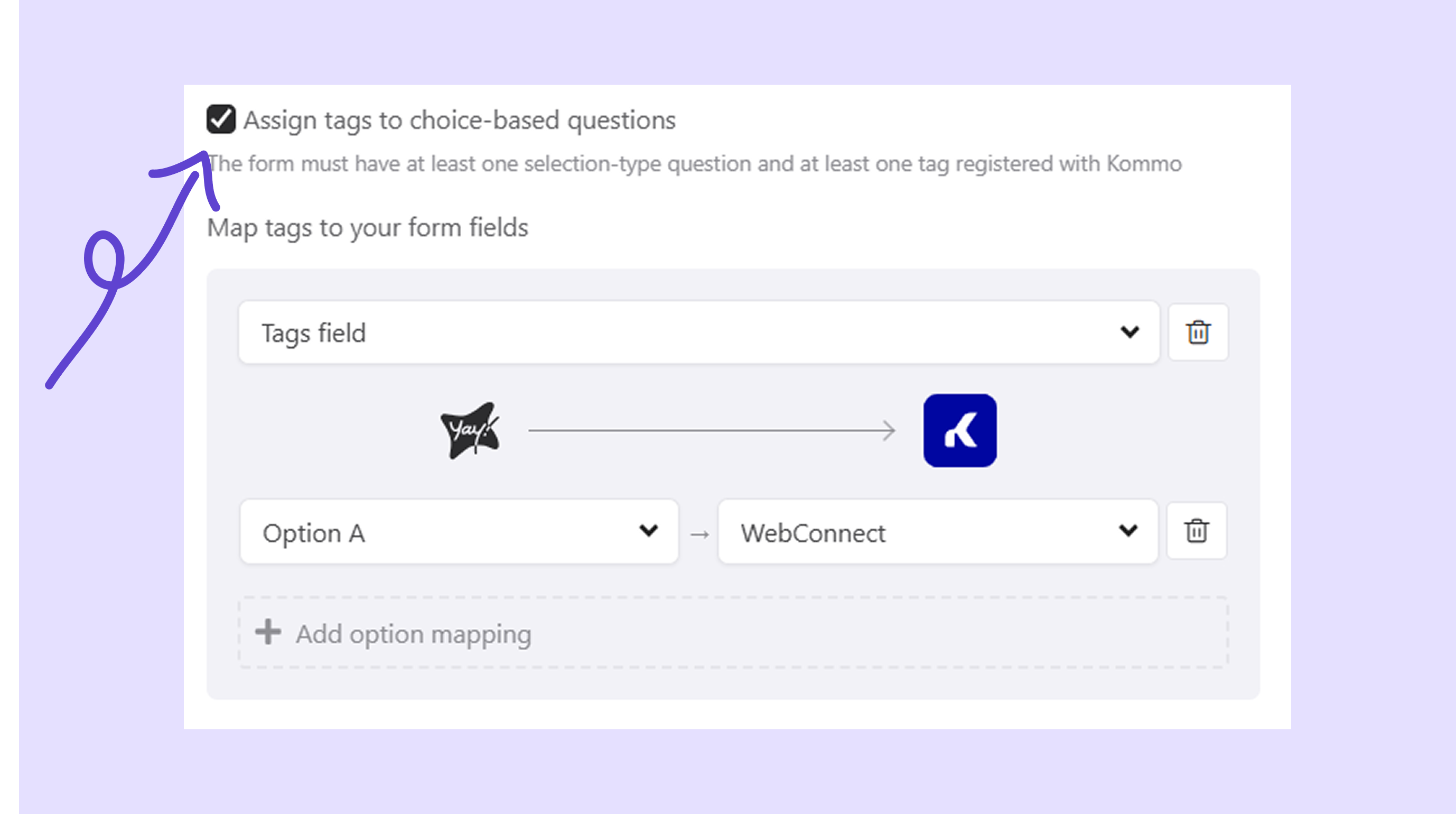This screenshot has height=814, width=1456.
Task: Click the 'Add option mapping' button text
Action: click(413, 634)
